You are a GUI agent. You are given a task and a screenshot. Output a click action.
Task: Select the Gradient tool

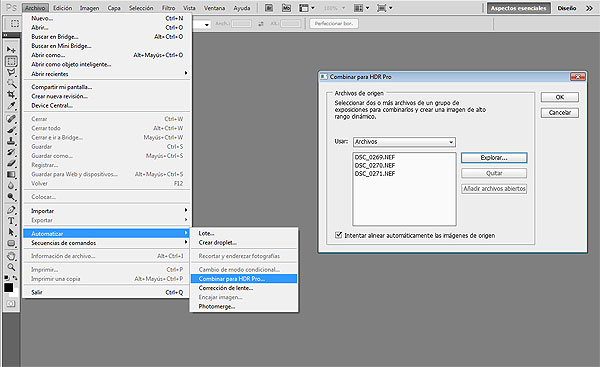[x=11, y=175]
